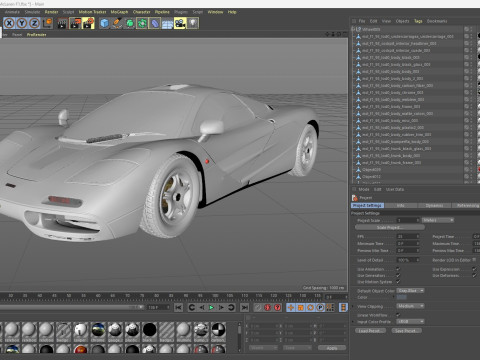Open the Window menu

coord(215,12)
